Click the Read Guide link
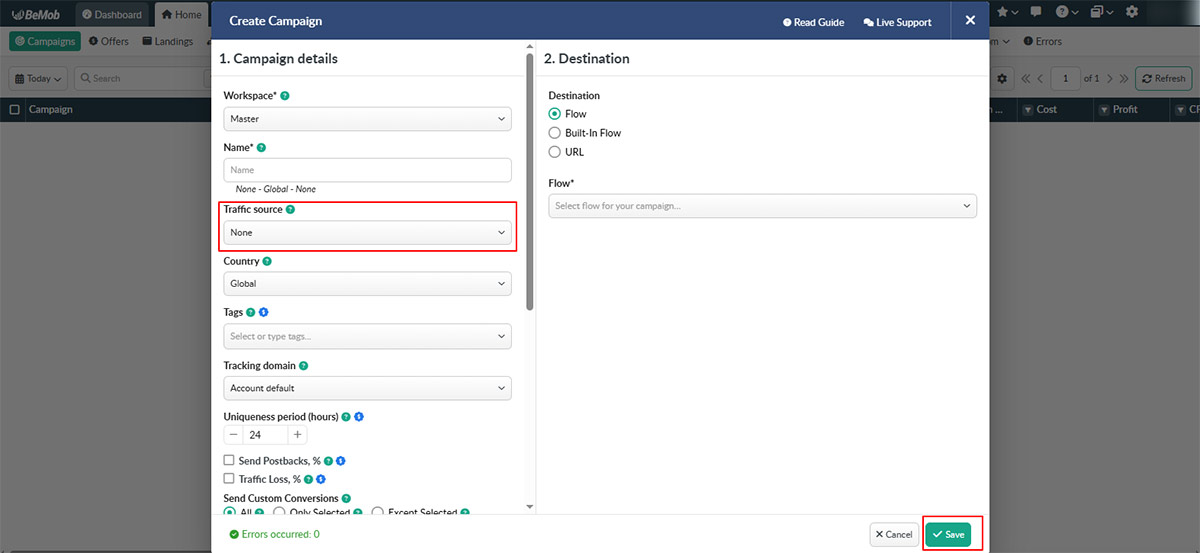The height and width of the screenshot is (553, 1200). click(x=813, y=22)
